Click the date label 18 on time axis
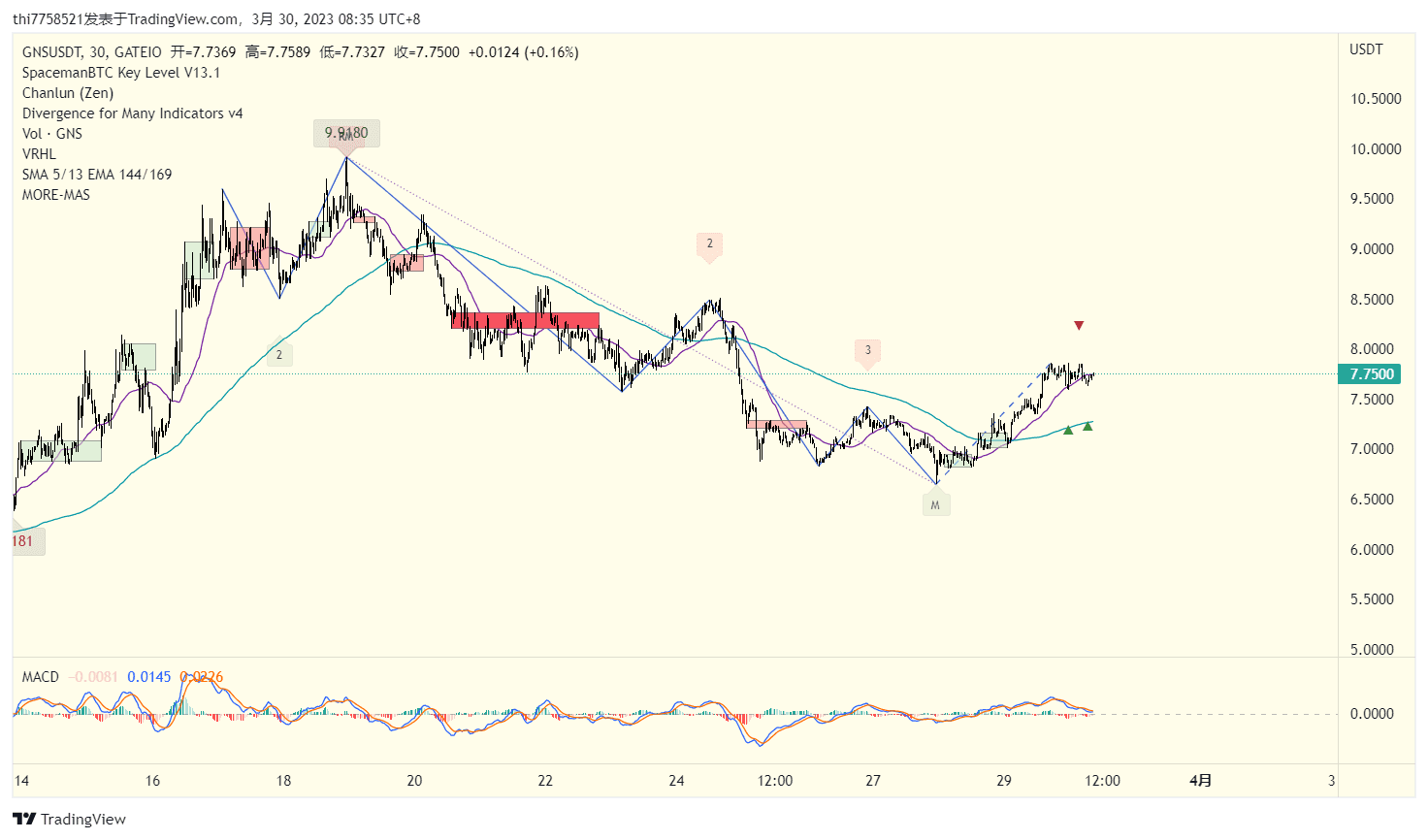1428x840 pixels. (283, 781)
